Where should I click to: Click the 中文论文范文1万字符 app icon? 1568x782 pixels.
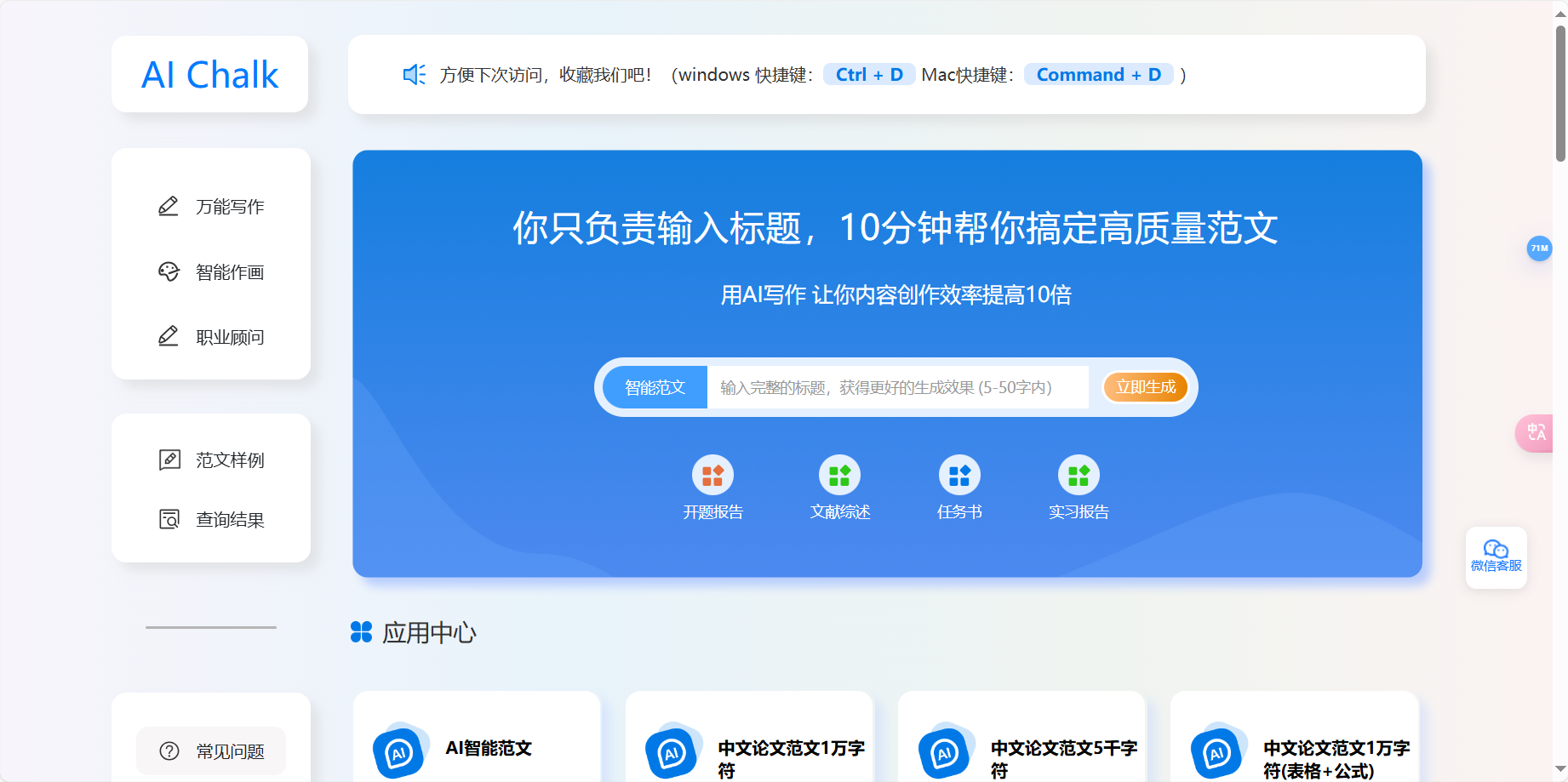[x=673, y=752]
